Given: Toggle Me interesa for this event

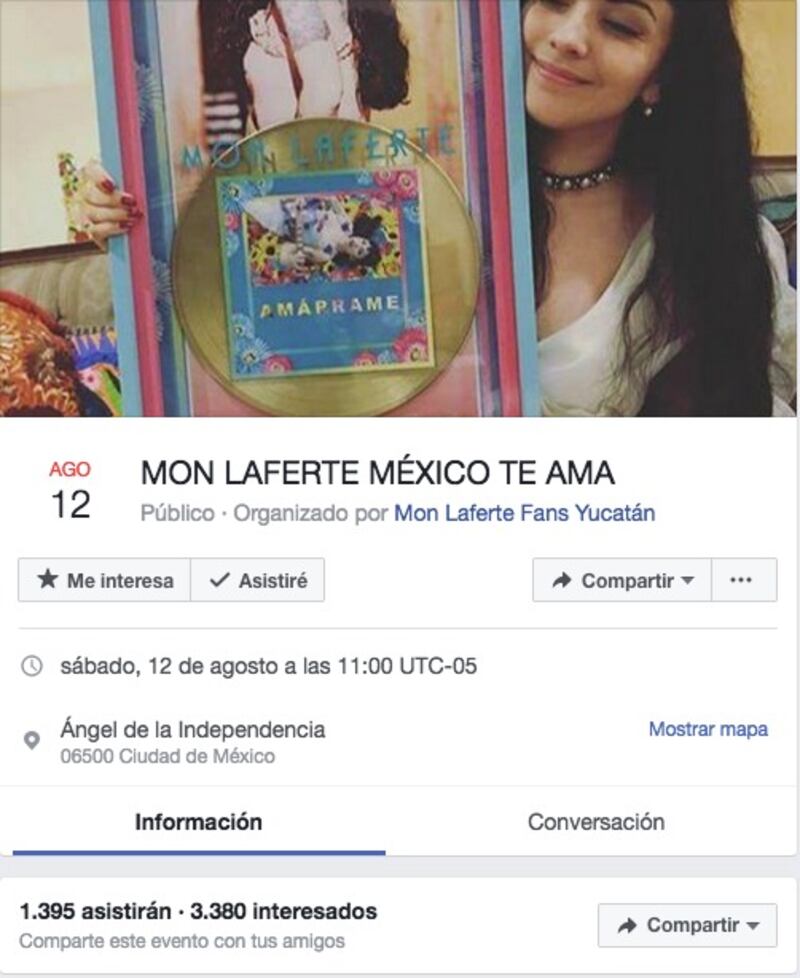Looking at the screenshot, I should [x=104, y=580].
